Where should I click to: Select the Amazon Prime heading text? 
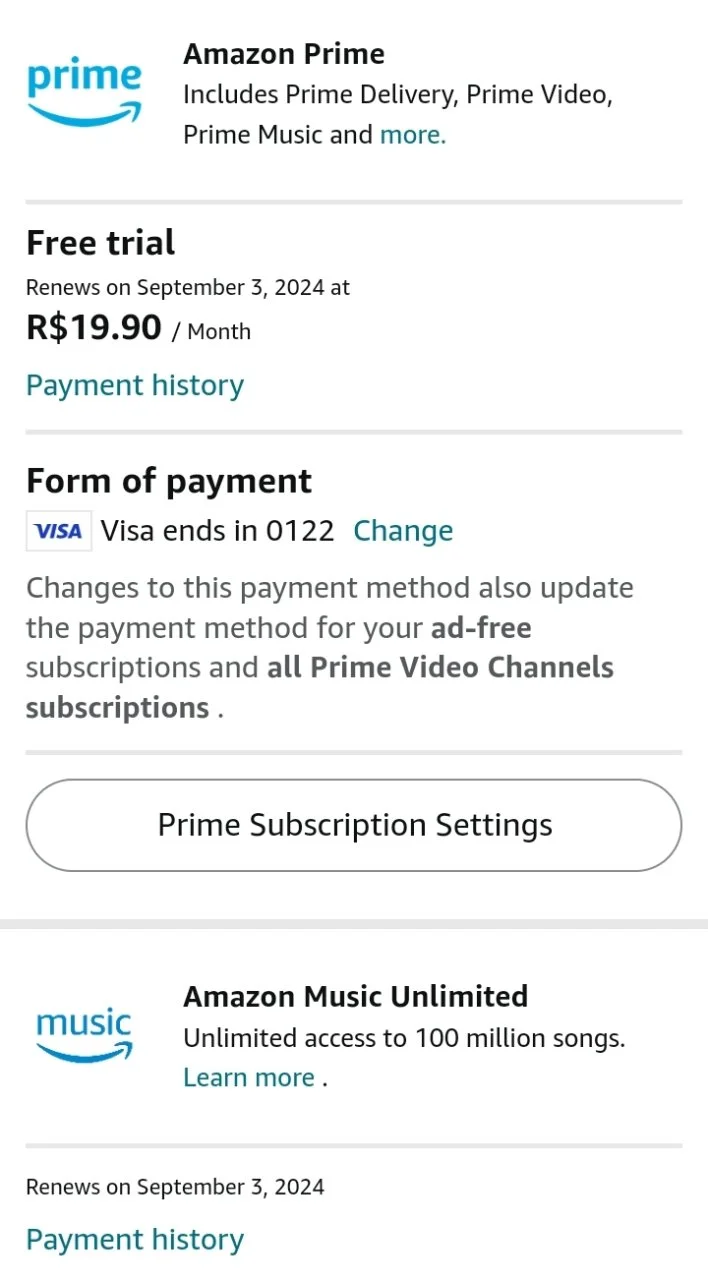[x=284, y=54]
